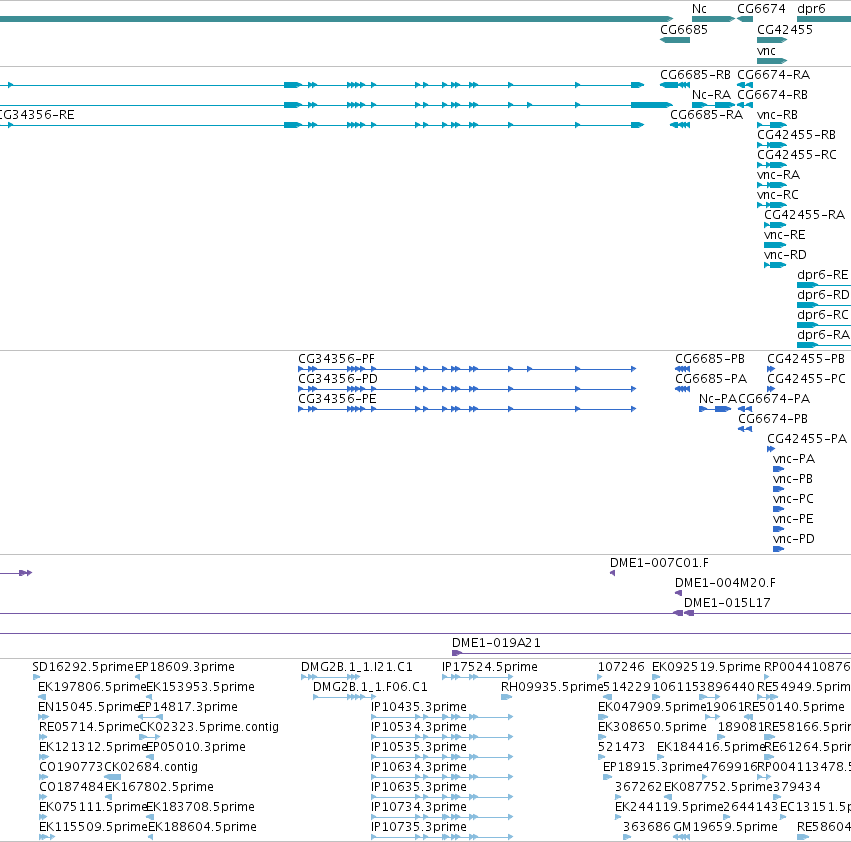Click the DME1-004M20.F clone label
Image resolution: width=851 pixels, height=842 pixels.
pos(725,583)
